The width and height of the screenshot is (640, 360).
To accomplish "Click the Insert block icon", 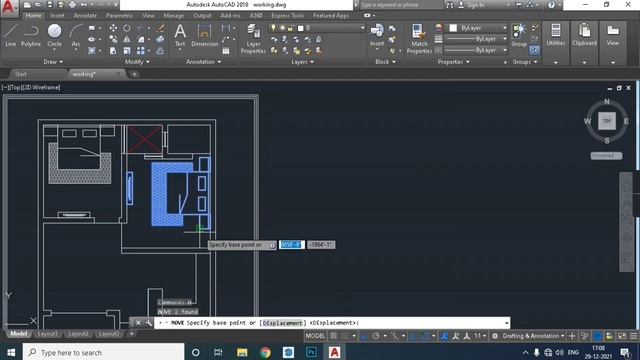I will (377, 35).
